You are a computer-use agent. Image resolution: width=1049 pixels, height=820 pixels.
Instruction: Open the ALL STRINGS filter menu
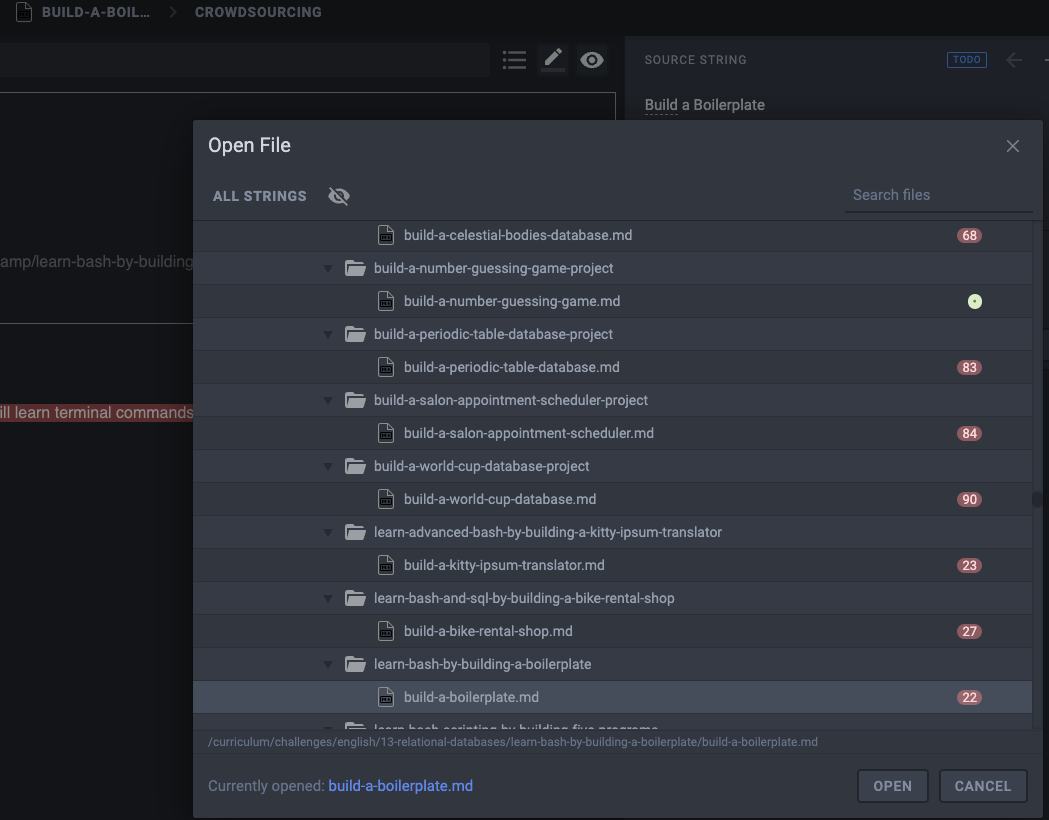click(260, 196)
